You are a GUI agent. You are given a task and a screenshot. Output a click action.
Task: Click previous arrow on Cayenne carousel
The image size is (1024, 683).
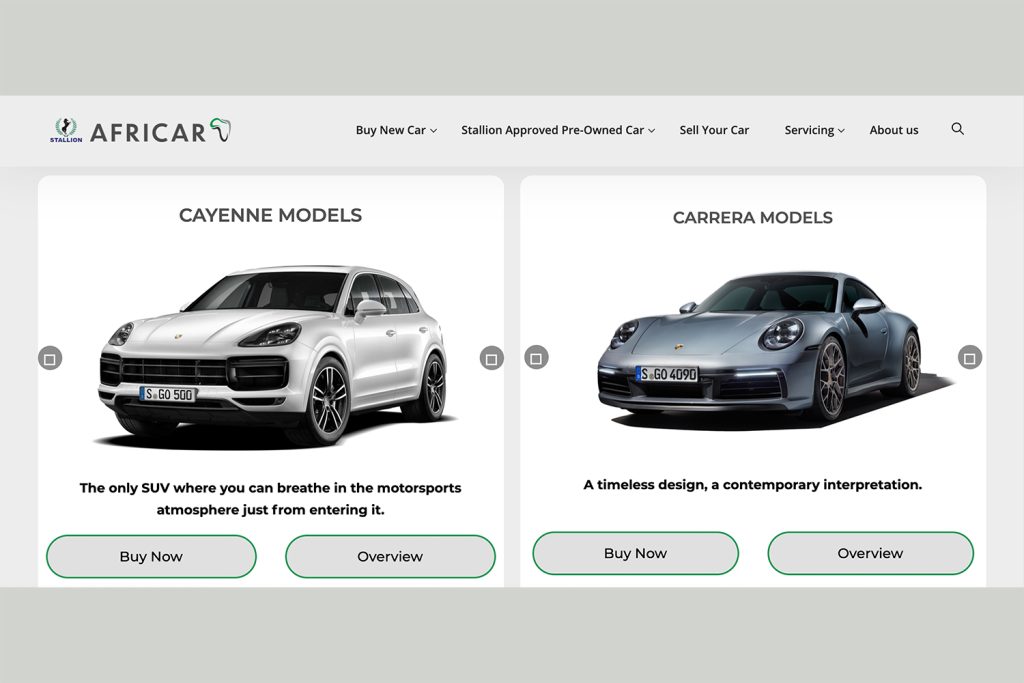pos(50,358)
